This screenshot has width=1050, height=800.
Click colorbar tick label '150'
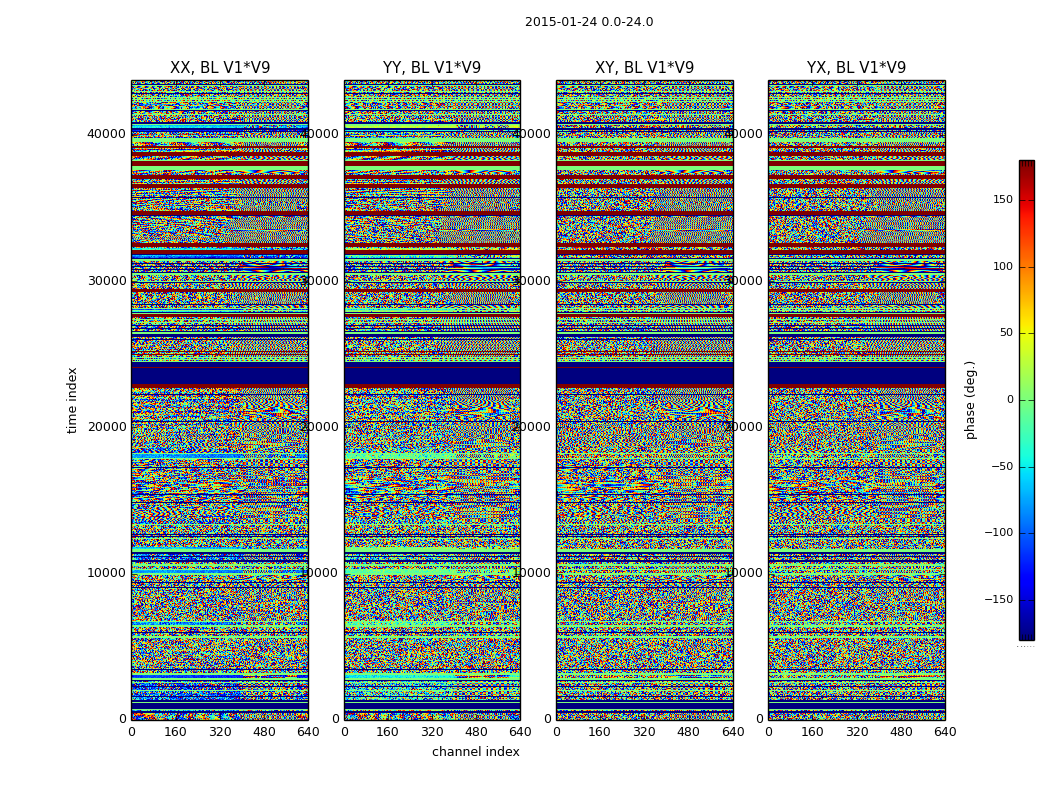[x=1003, y=200]
